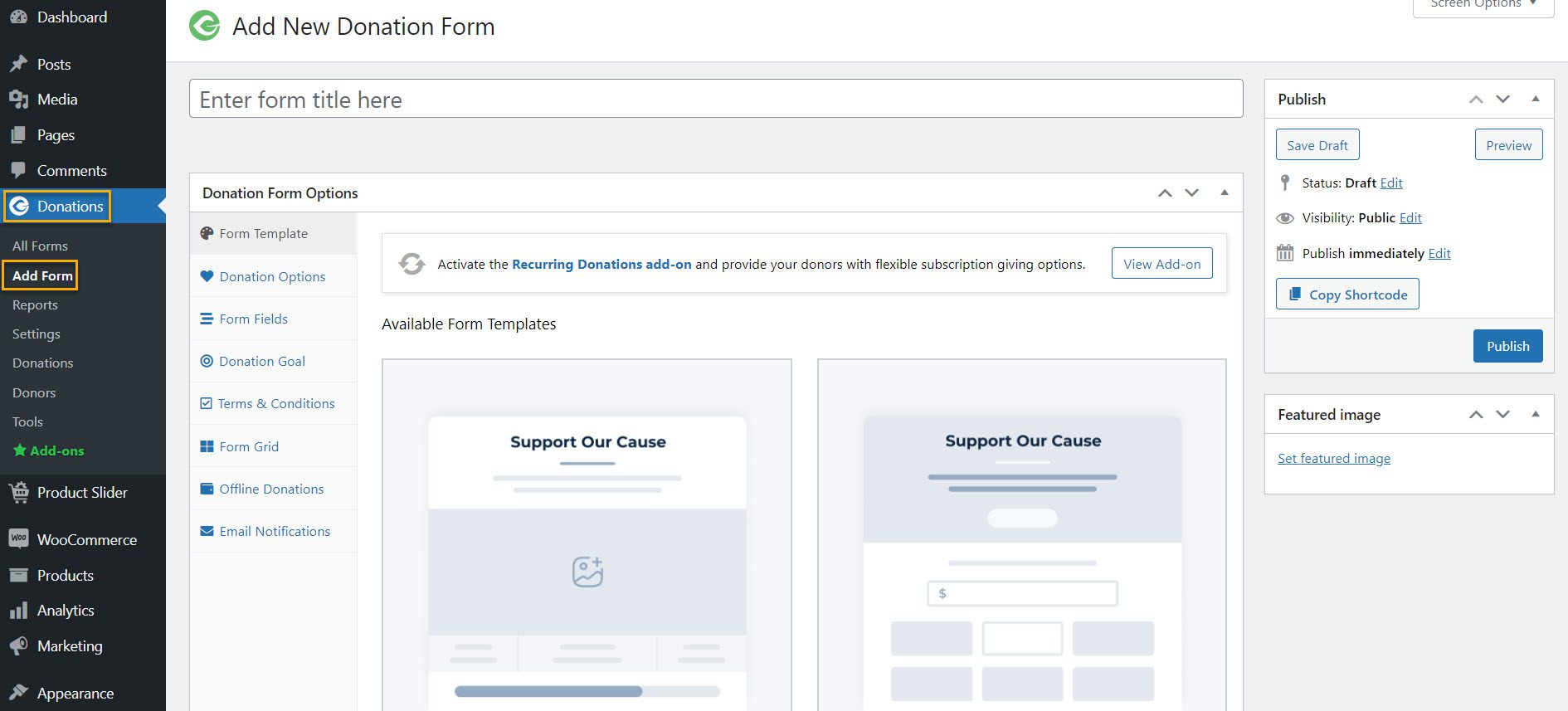Open the Terms & Conditions tab
Screen dimensions: 1568x711
pos(273,403)
